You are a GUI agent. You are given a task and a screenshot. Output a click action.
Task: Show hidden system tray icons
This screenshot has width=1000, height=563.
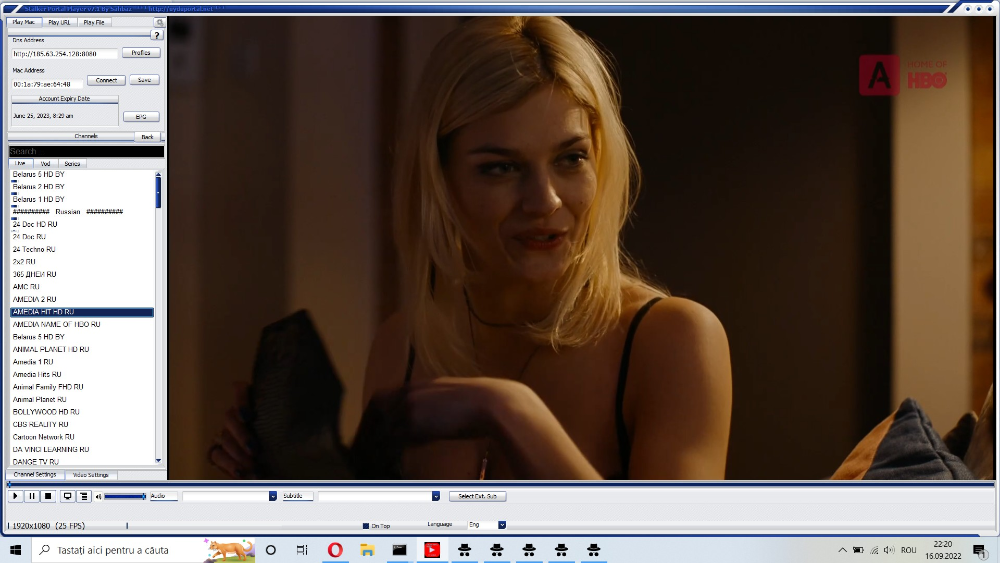tap(842, 550)
